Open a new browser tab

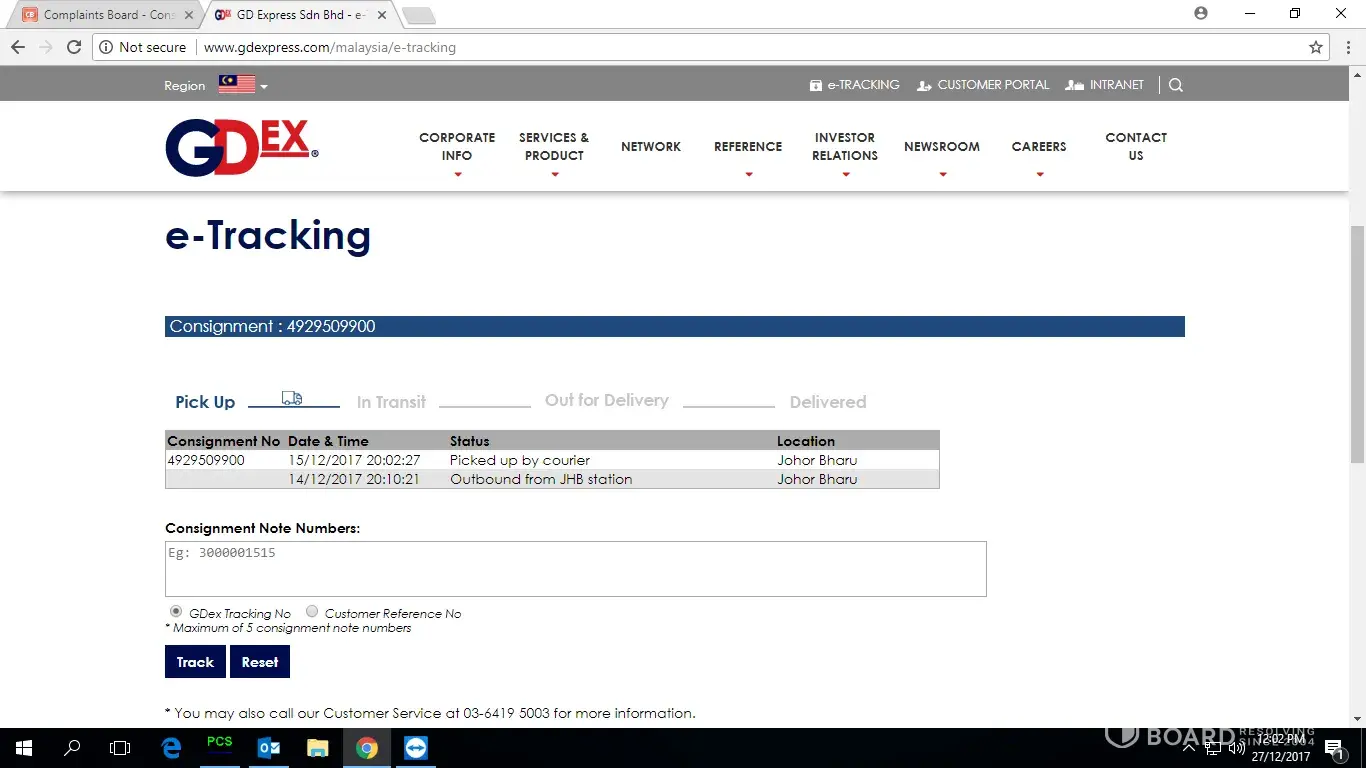[418, 15]
